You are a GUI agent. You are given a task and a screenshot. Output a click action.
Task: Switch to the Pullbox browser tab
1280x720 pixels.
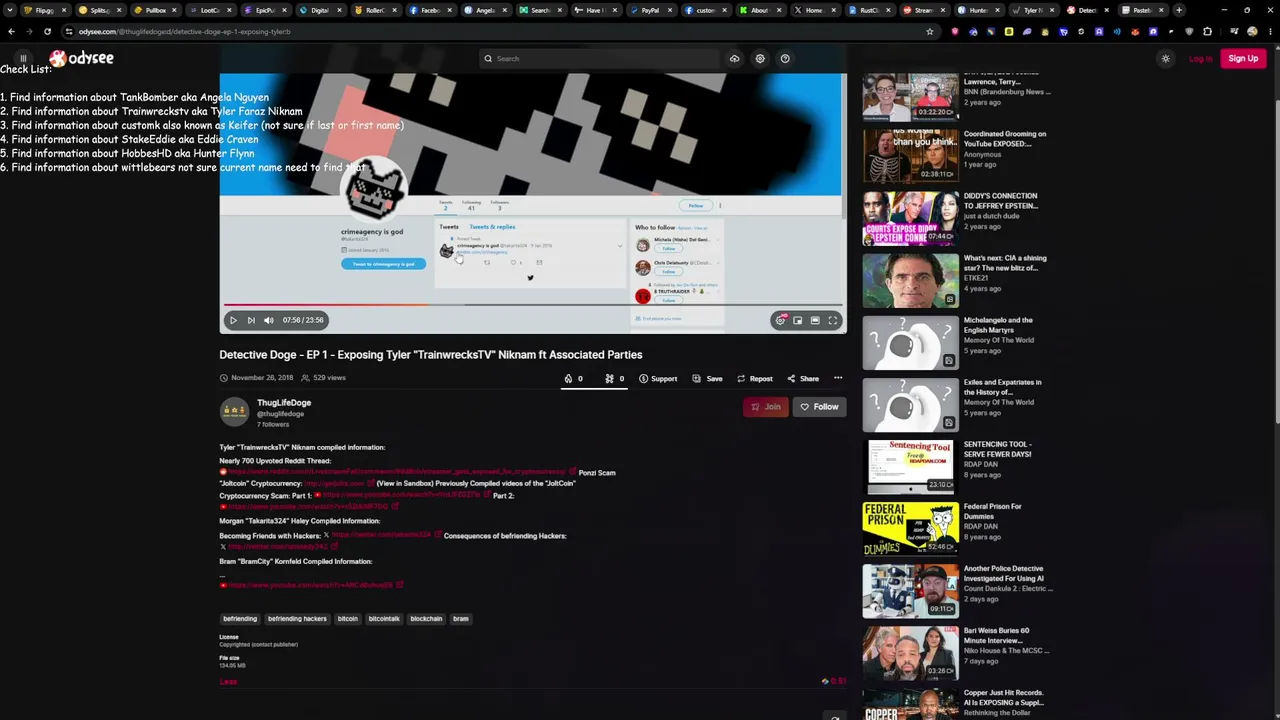coord(155,10)
